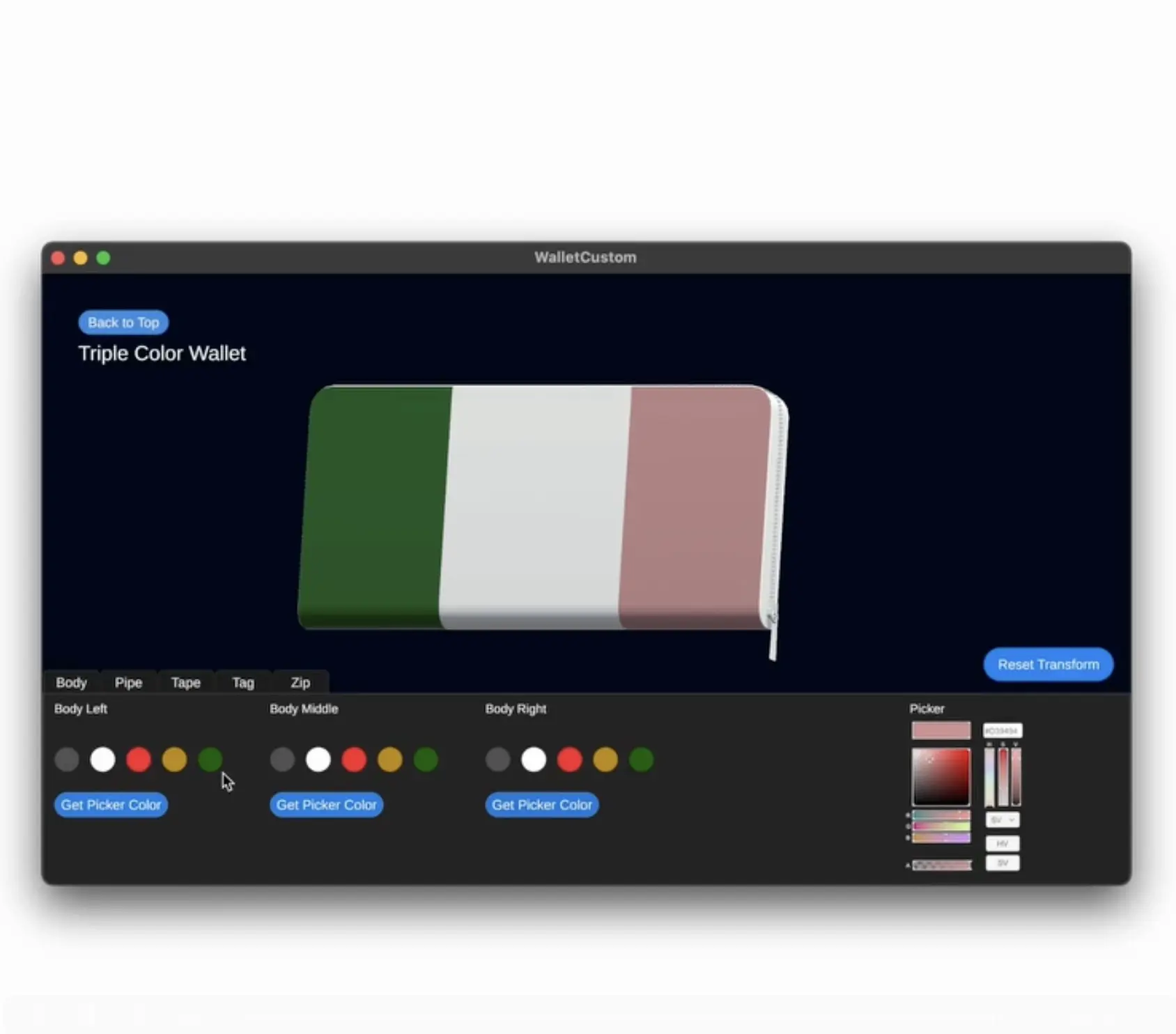The image size is (1176, 1034).
Task: Click the Reset Transform button
Action: [x=1048, y=665]
